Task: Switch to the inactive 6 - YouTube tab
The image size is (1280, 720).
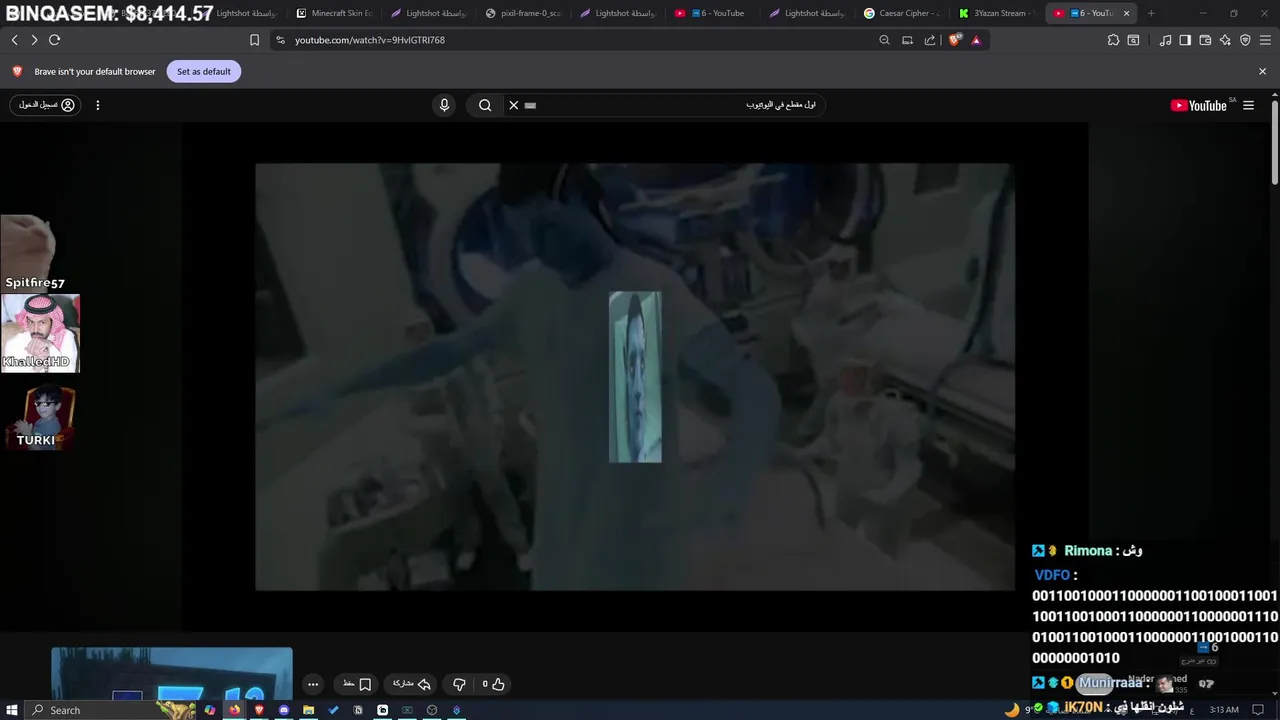Action: (x=713, y=13)
